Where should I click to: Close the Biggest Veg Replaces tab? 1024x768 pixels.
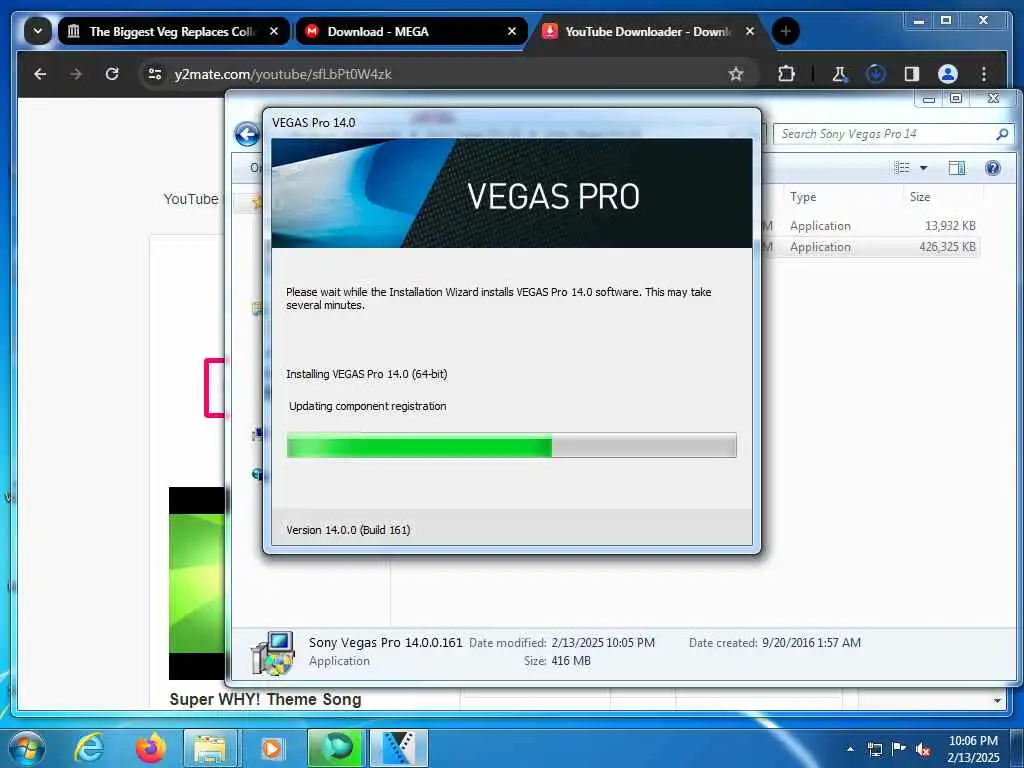tap(274, 31)
